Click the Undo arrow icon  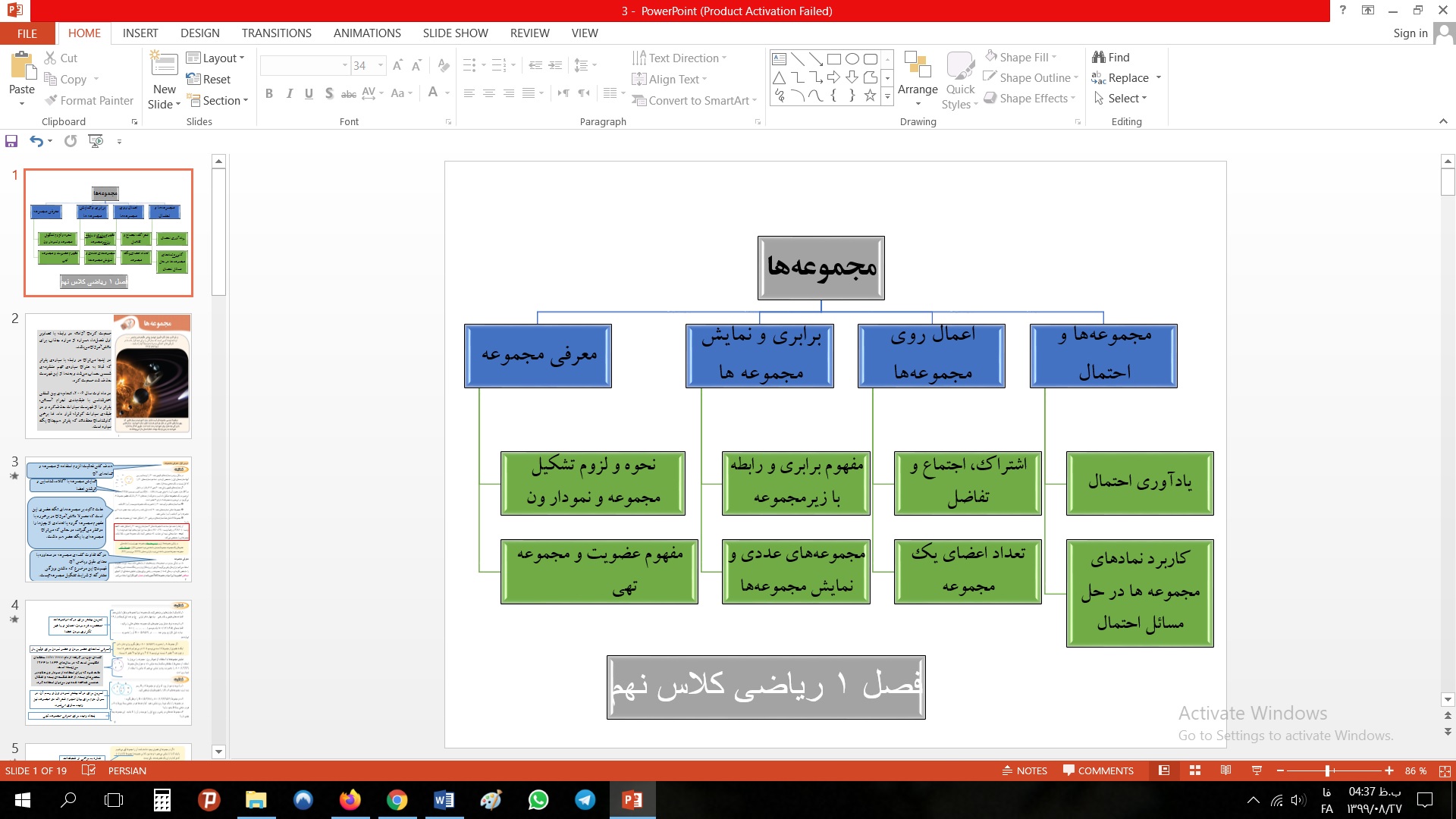[x=36, y=141]
